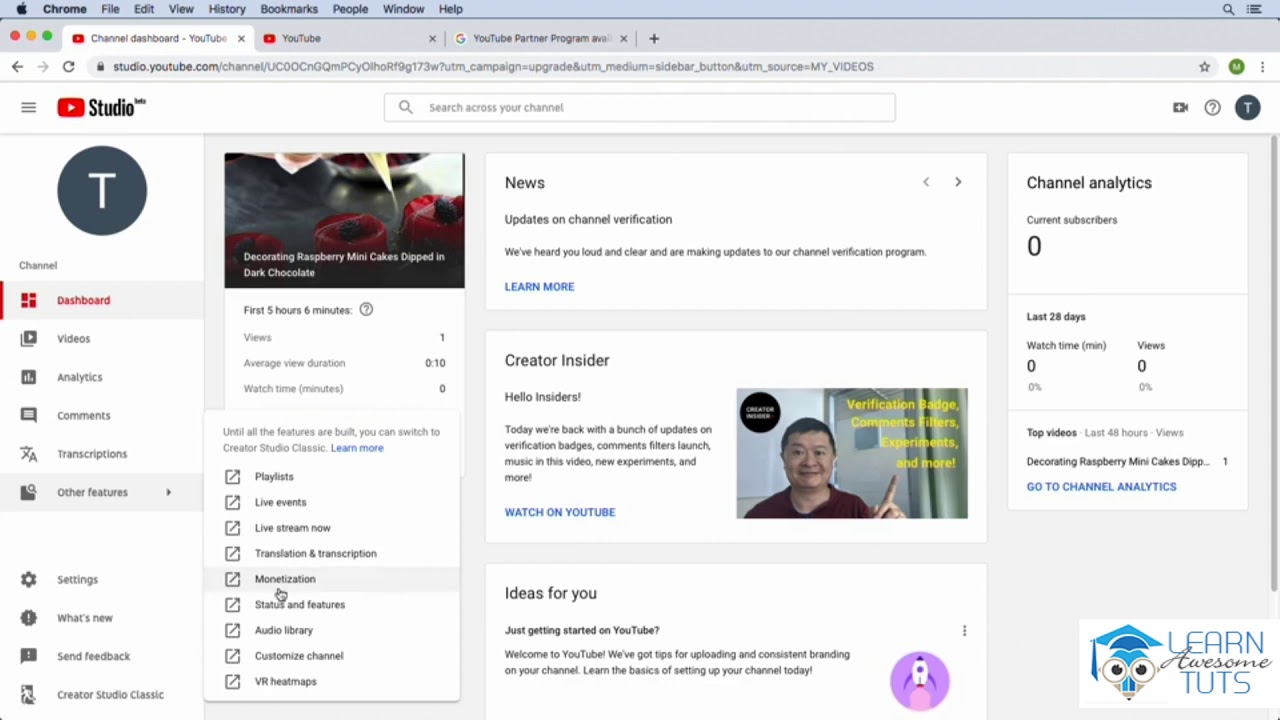Go to the previous News item

point(926,182)
